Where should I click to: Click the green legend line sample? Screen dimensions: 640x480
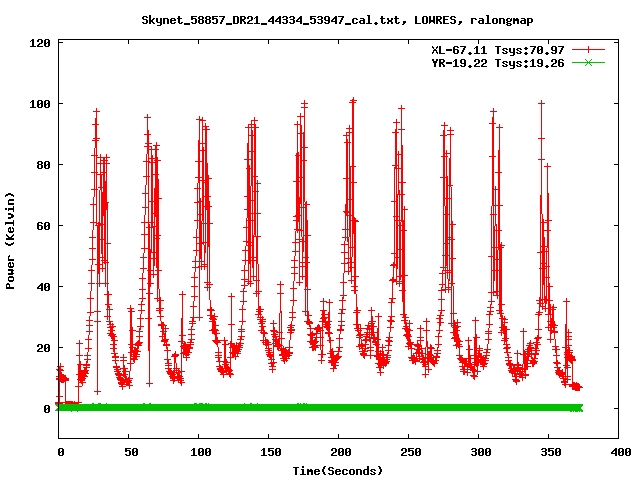click(x=588, y=62)
